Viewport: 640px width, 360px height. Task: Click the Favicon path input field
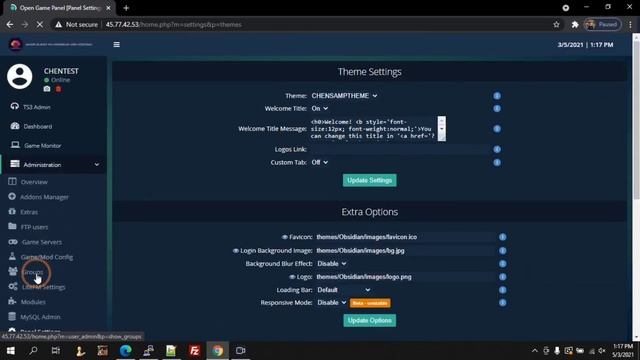[x=405, y=237]
